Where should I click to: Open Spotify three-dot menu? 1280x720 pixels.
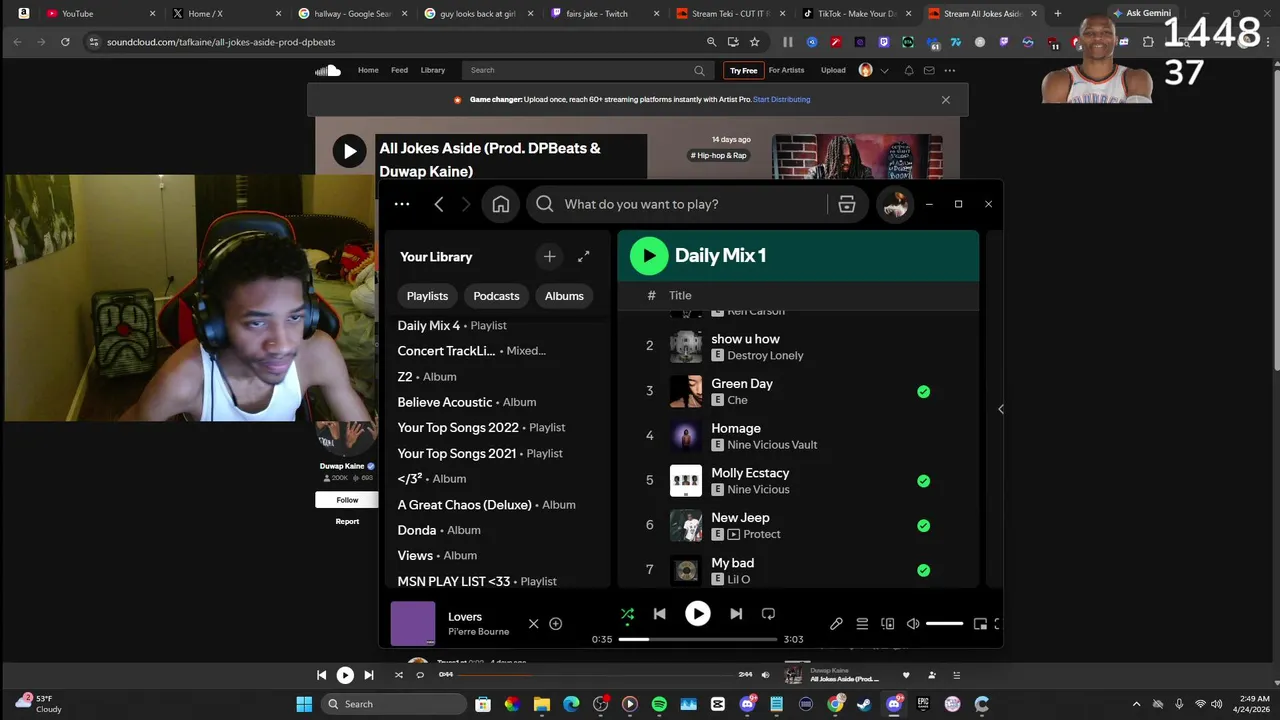pos(402,204)
